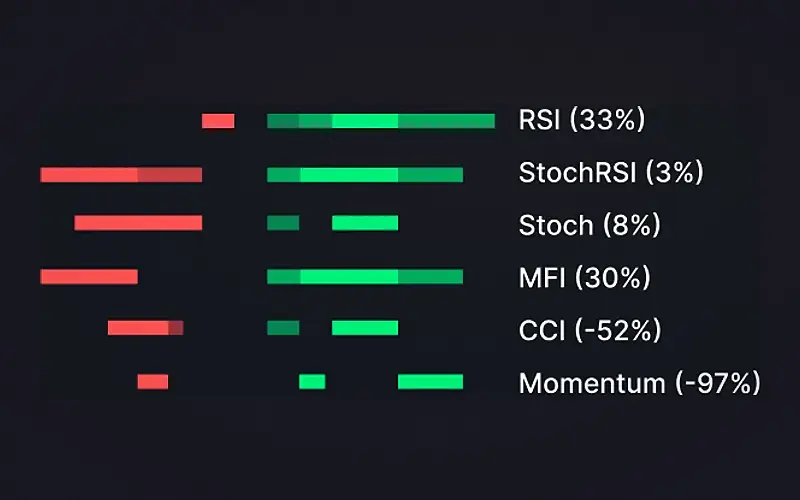The width and height of the screenshot is (800, 500).
Task: Click the bright green bar in CCI row
Action: click(x=365, y=328)
